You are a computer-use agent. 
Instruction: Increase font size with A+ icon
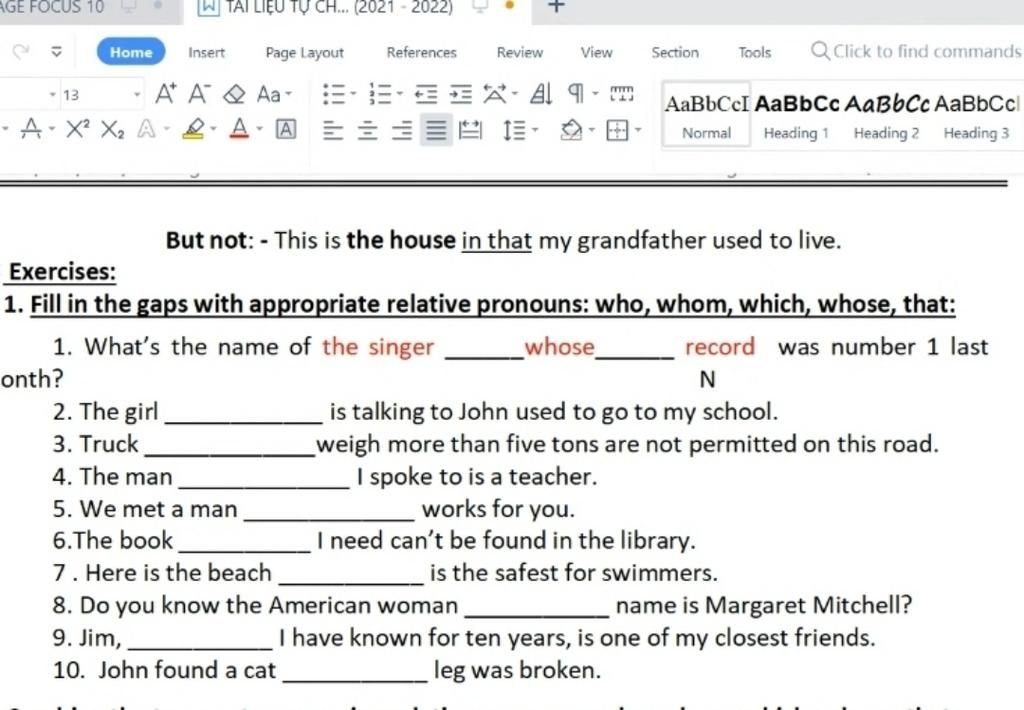[x=165, y=94]
